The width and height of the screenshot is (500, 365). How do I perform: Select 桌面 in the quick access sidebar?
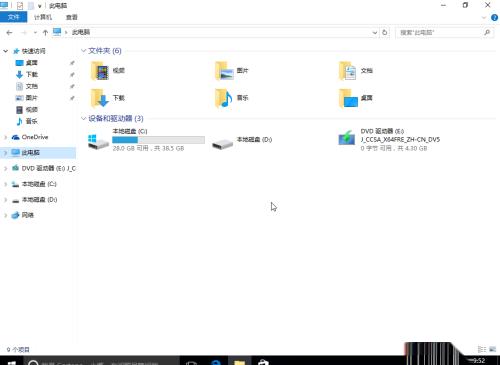[x=31, y=63]
